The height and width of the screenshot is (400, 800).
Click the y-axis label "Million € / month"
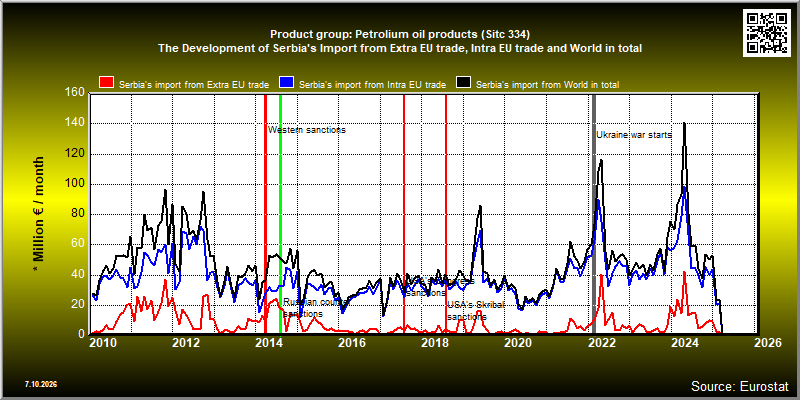pyautogui.click(x=39, y=214)
